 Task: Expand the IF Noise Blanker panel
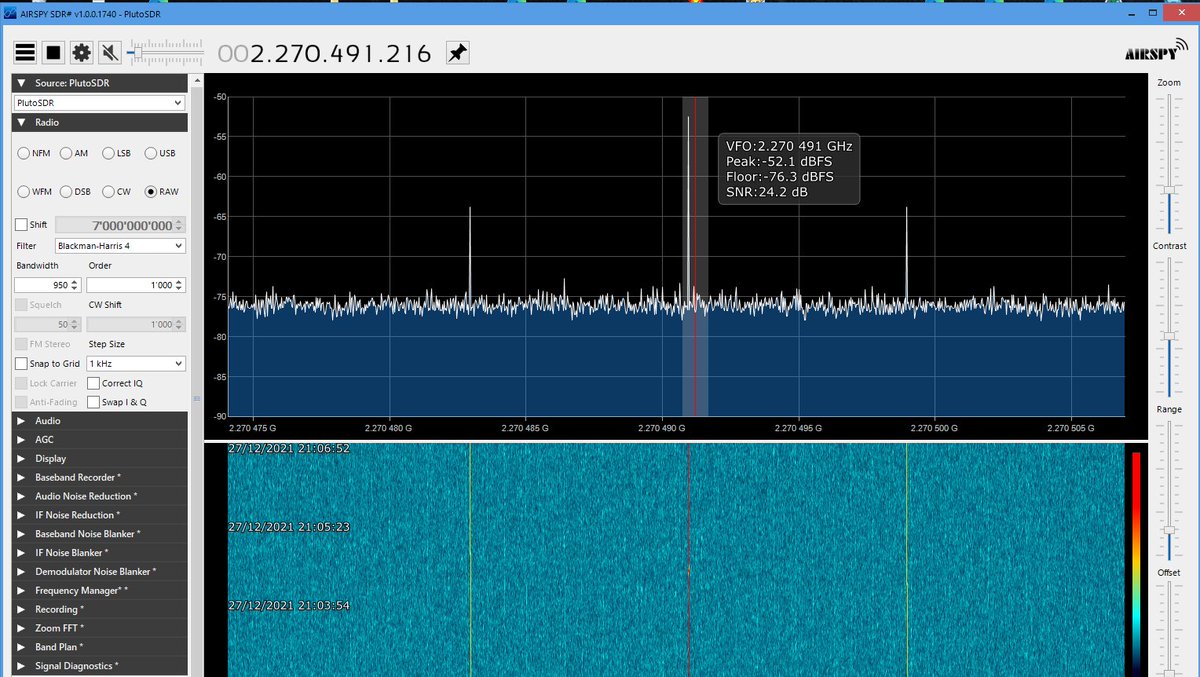(99, 553)
